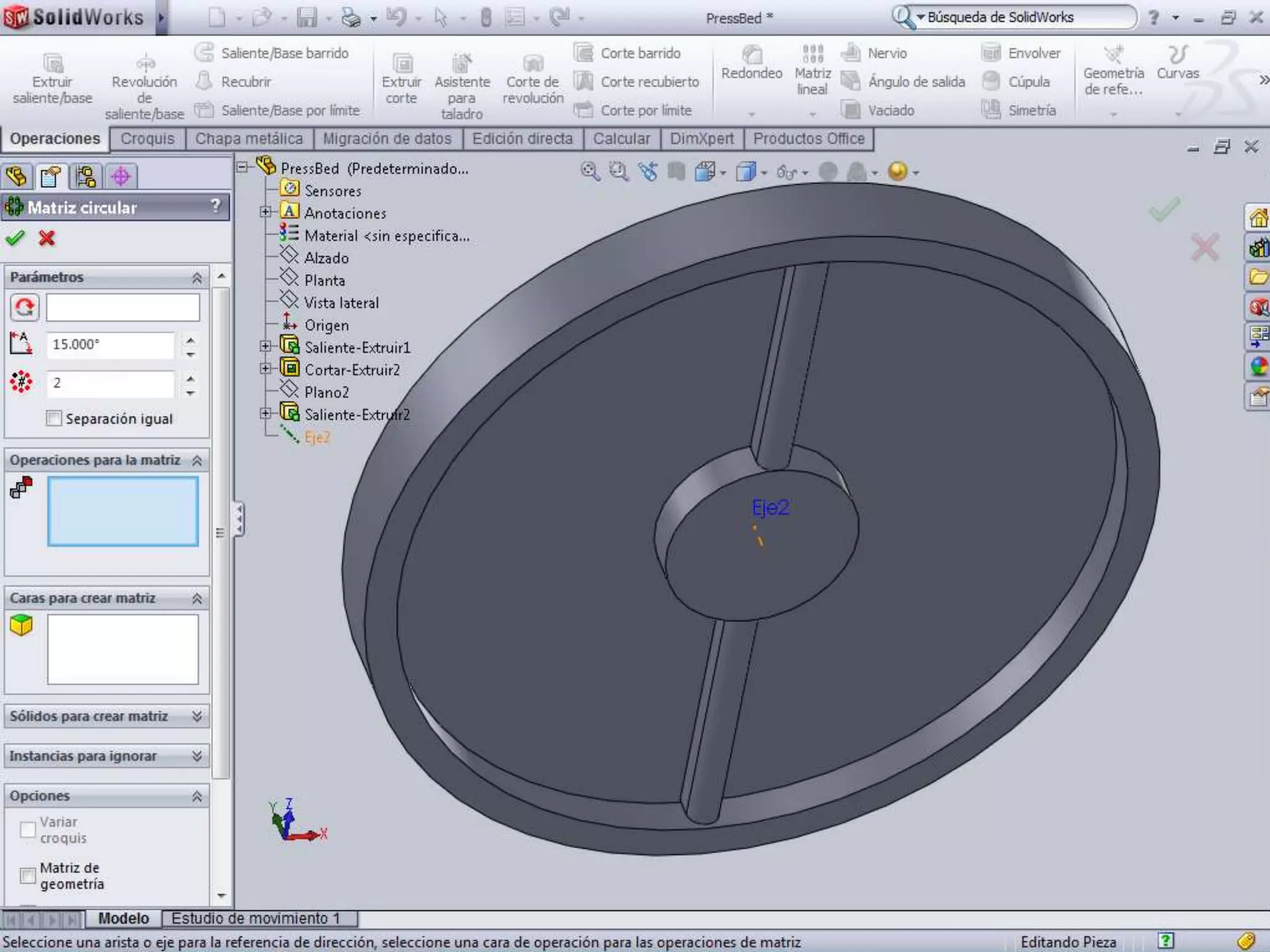This screenshot has height=952, width=1270.
Task: Open the ConfigurationManager tab icon
Action: click(x=86, y=177)
